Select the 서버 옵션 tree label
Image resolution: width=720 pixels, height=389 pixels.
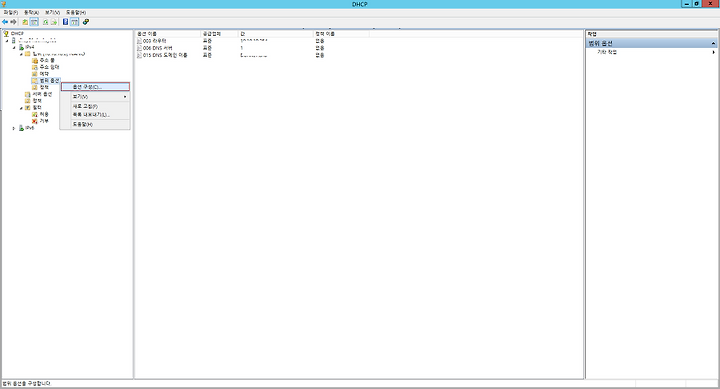(42, 94)
